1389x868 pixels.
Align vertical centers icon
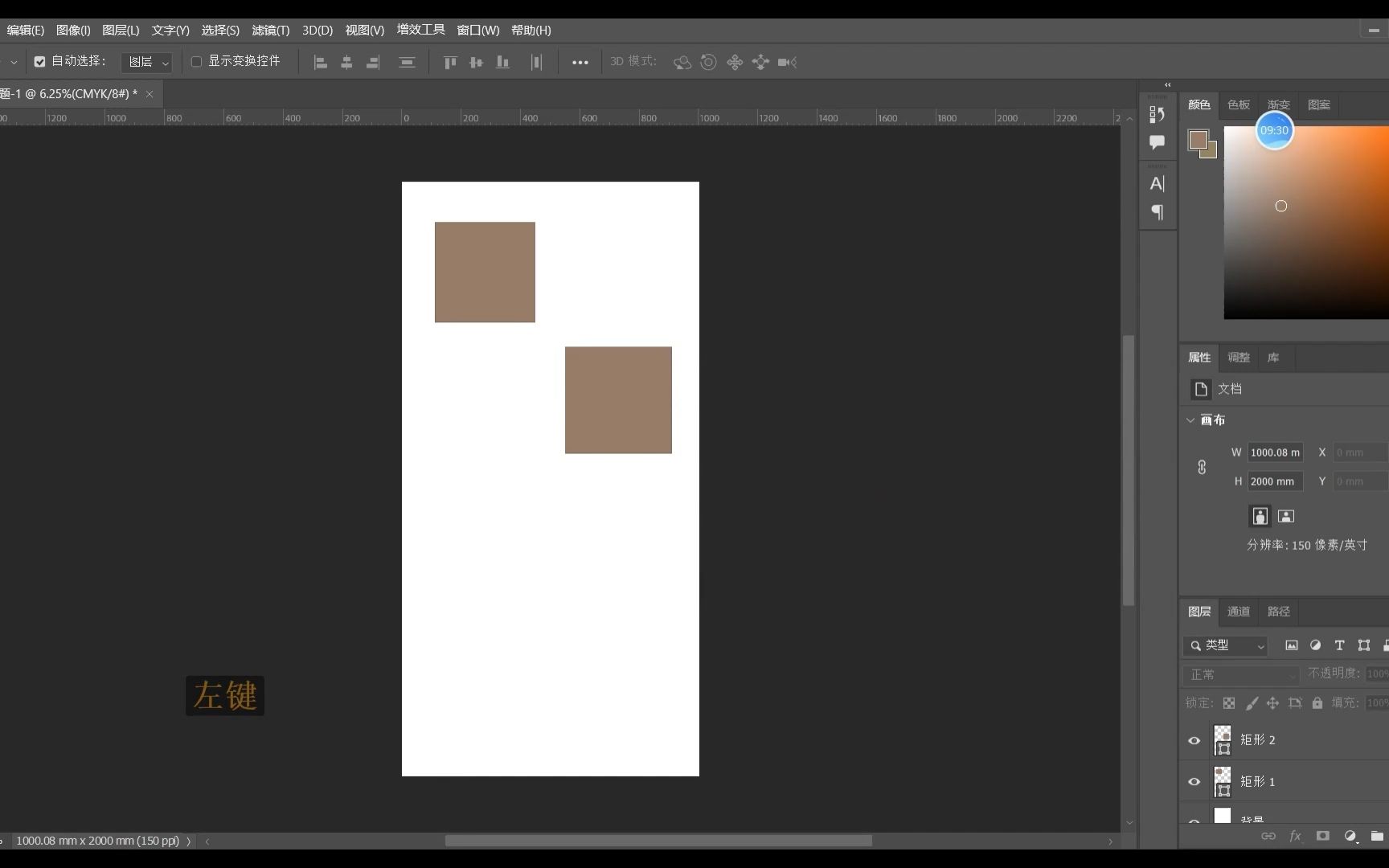pos(476,62)
